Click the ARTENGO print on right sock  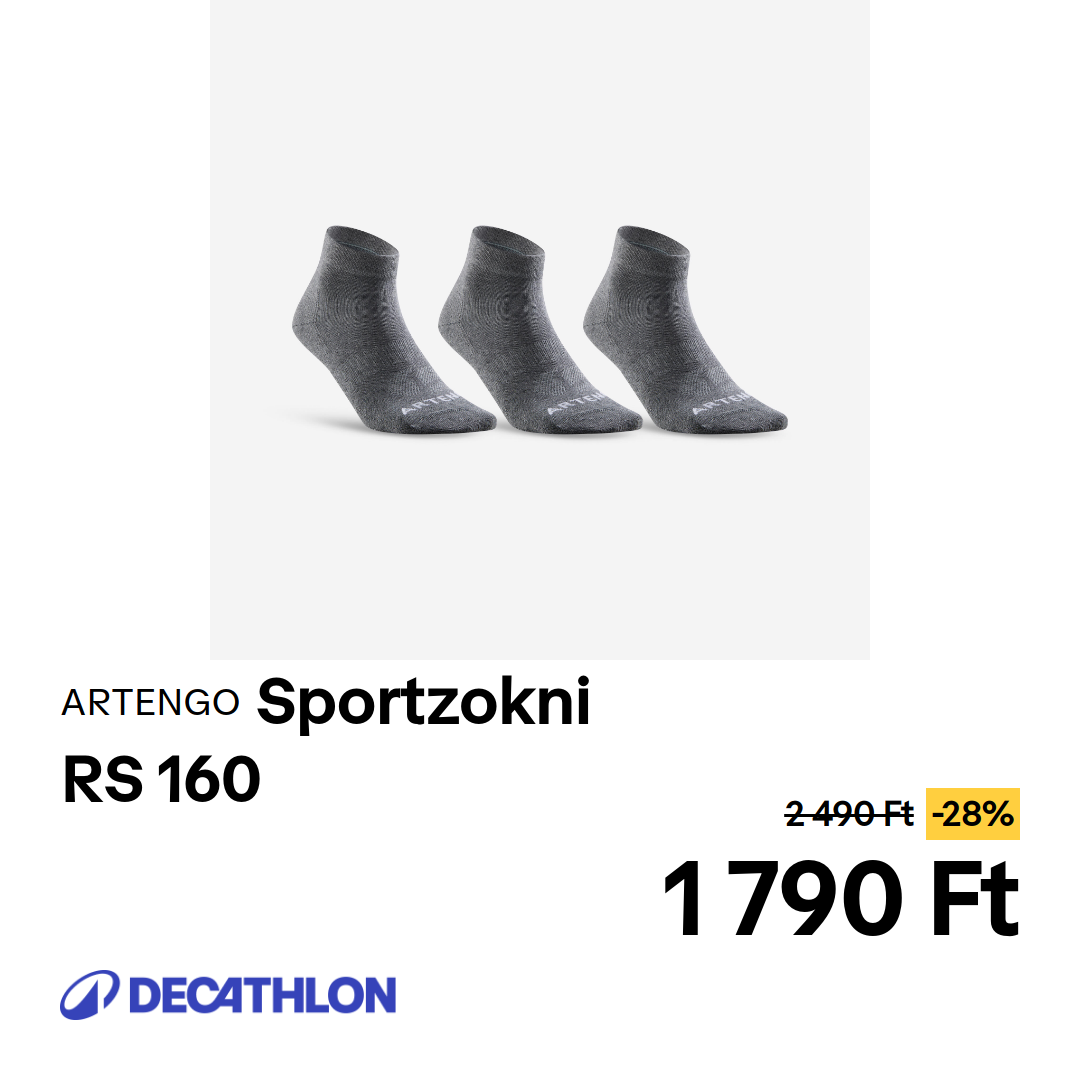click(720, 403)
